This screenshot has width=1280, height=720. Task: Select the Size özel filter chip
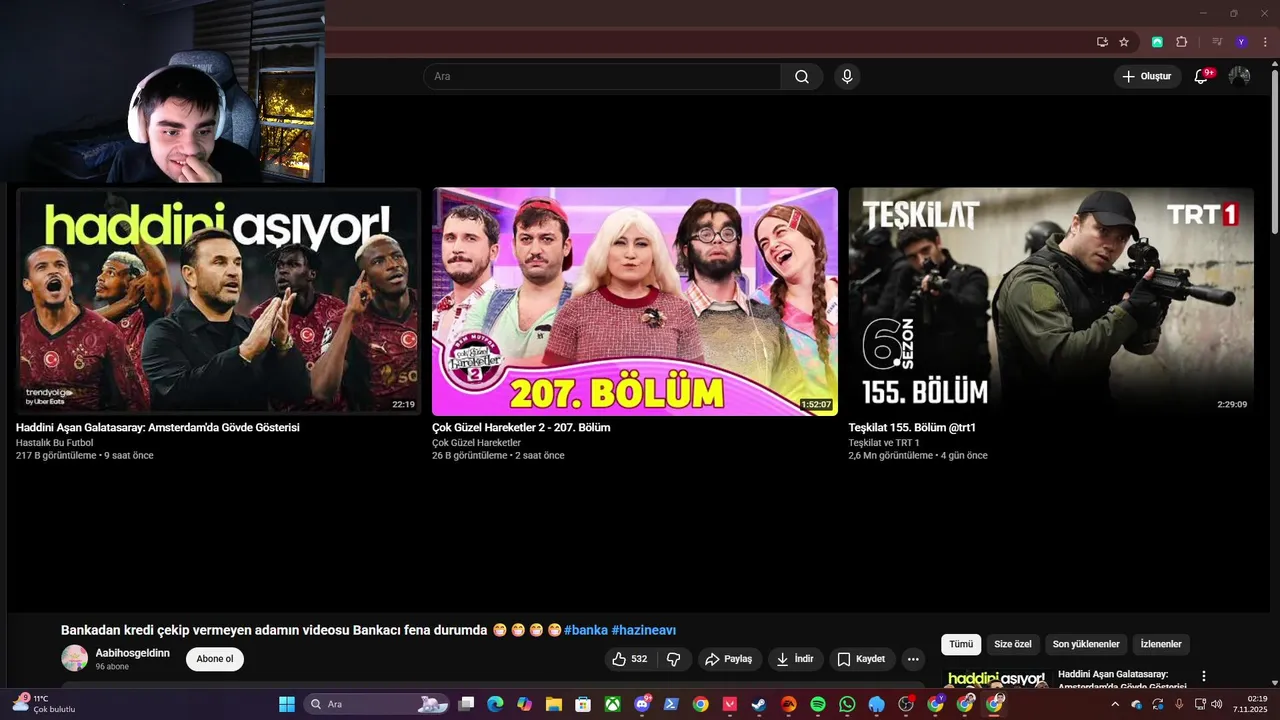point(1013,645)
